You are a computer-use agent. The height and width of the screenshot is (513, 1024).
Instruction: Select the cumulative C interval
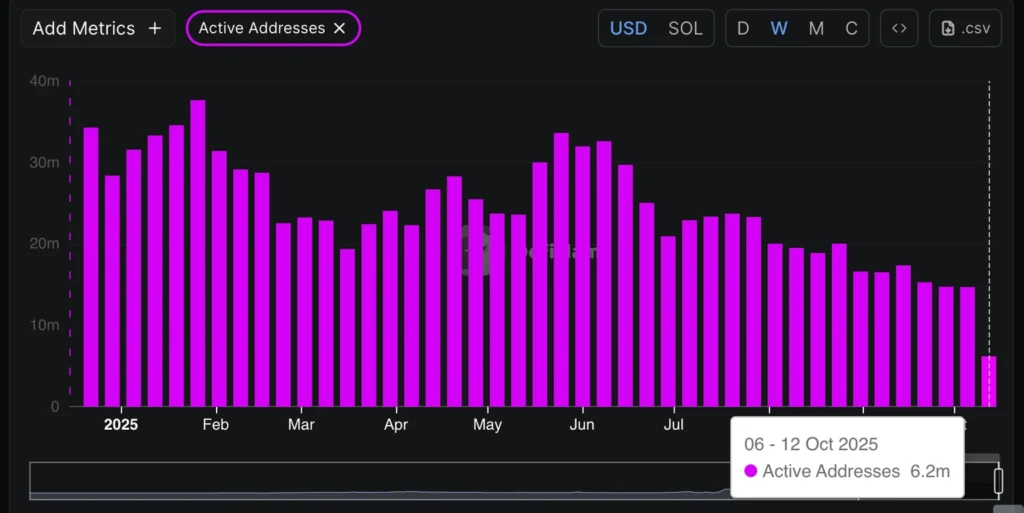click(x=851, y=28)
